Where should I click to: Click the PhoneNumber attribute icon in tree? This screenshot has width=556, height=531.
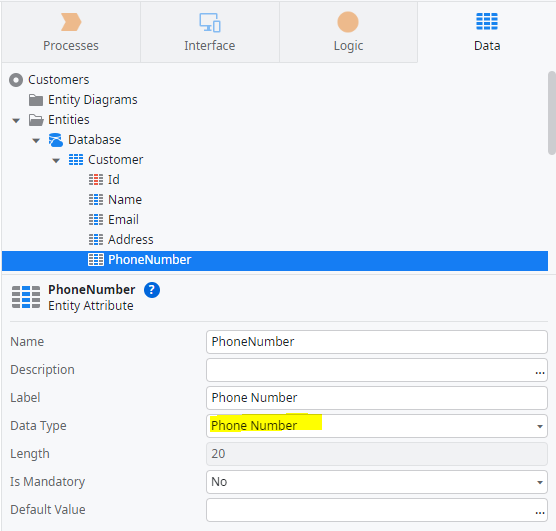[x=96, y=260]
